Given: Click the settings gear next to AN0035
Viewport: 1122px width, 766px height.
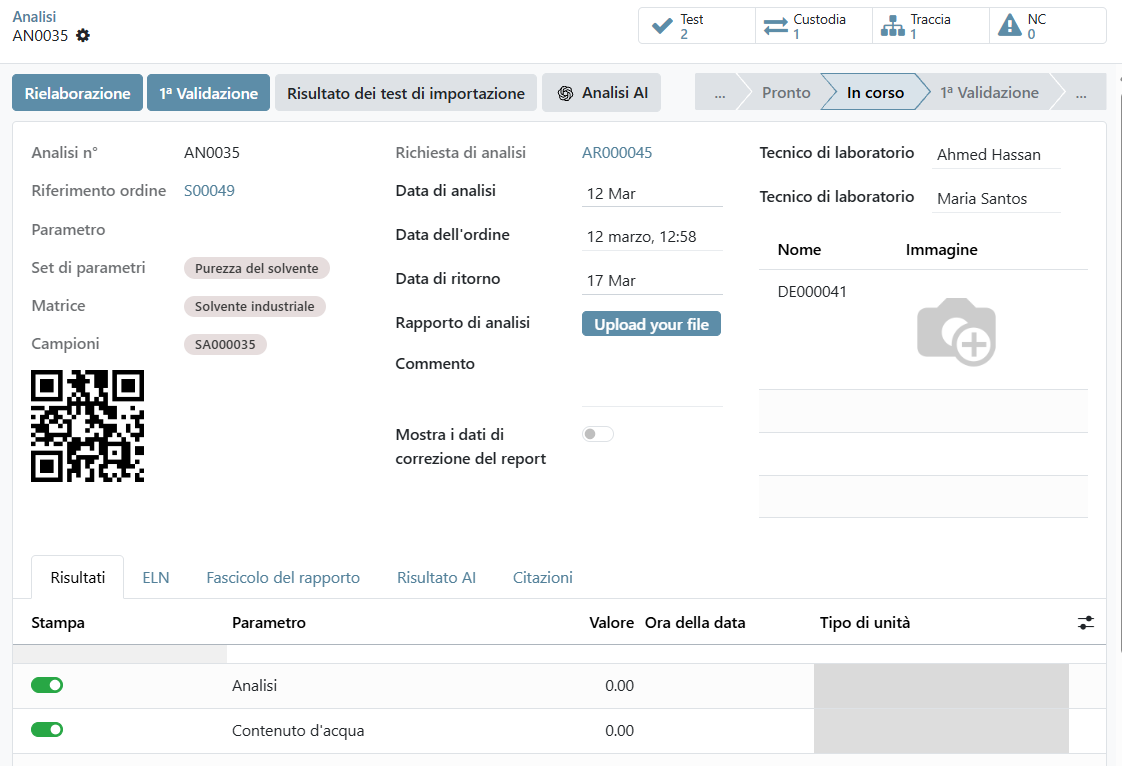Looking at the screenshot, I should [83, 35].
